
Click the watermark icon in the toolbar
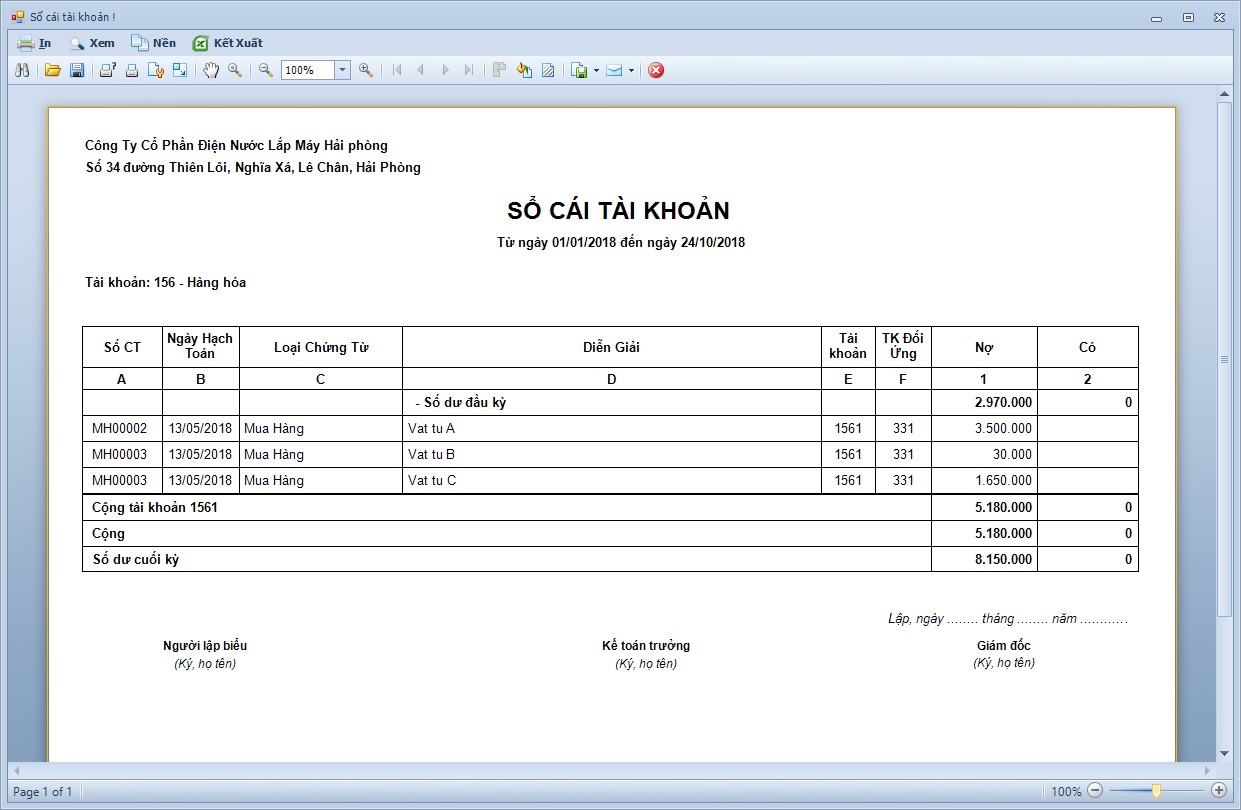(x=548, y=70)
